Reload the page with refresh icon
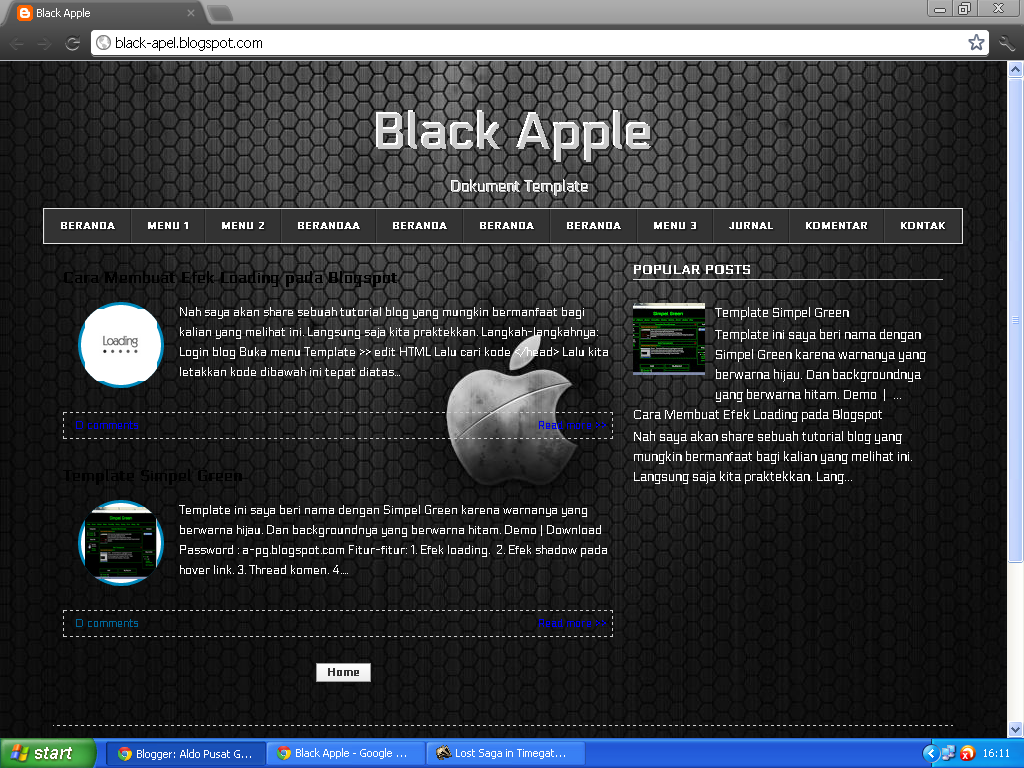Viewport: 1024px width, 768px height. pos(72,44)
